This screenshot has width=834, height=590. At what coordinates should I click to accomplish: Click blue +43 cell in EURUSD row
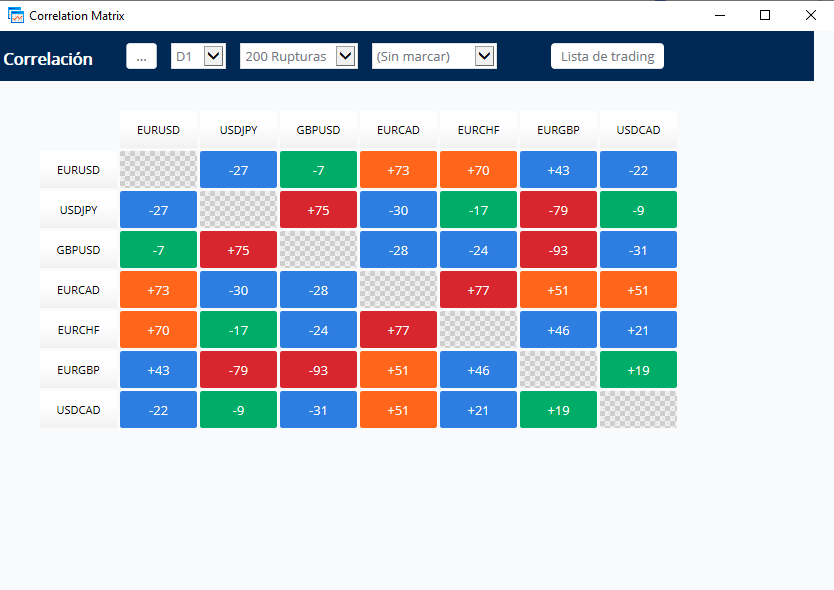(558, 170)
